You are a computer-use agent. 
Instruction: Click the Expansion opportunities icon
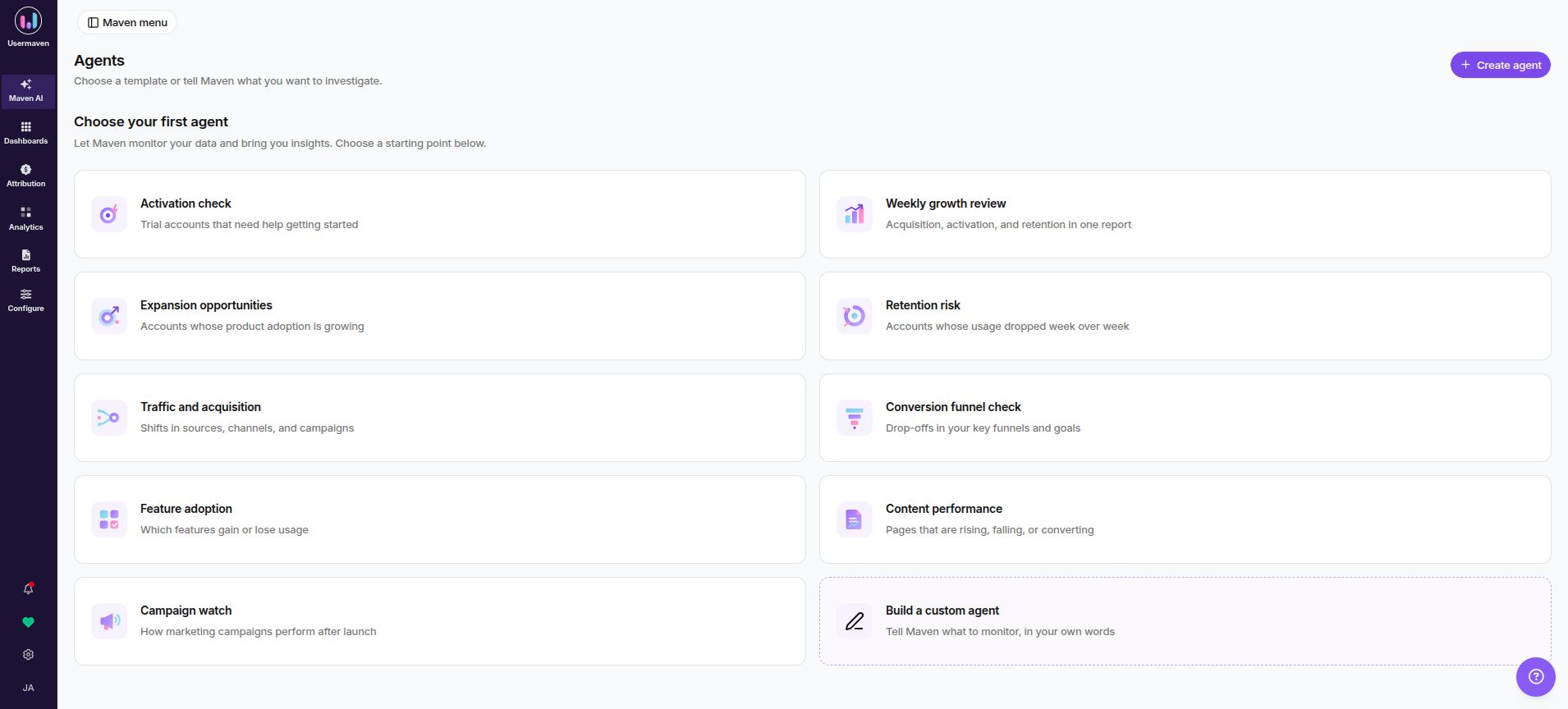tap(109, 316)
